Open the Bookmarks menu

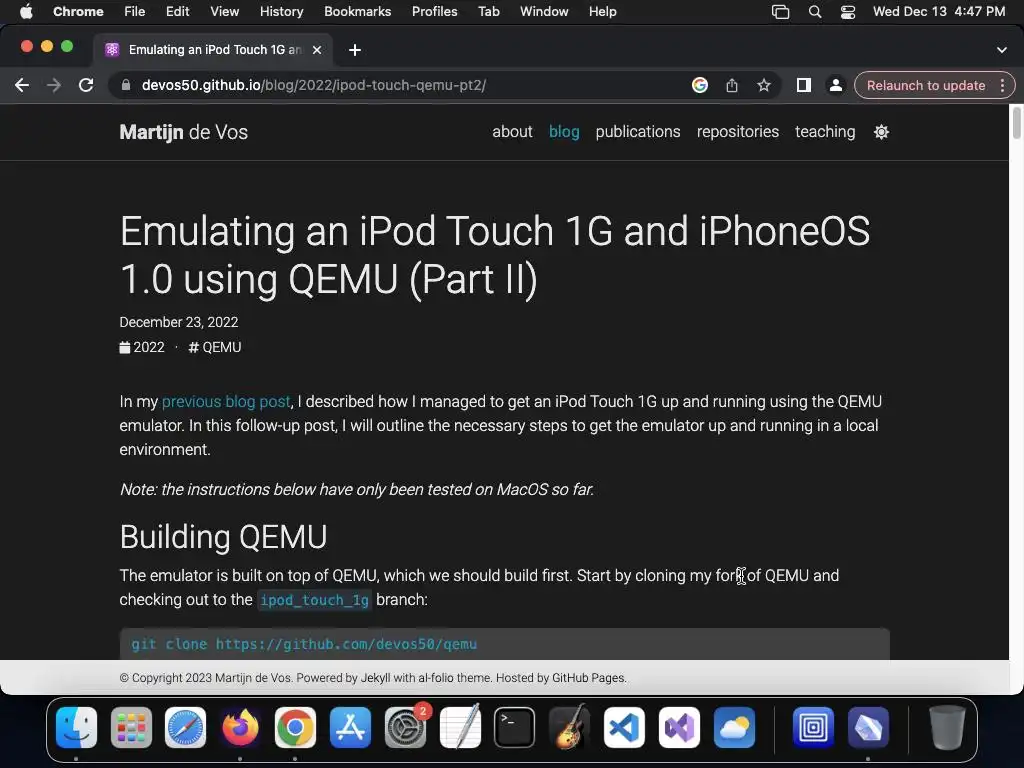click(x=357, y=12)
